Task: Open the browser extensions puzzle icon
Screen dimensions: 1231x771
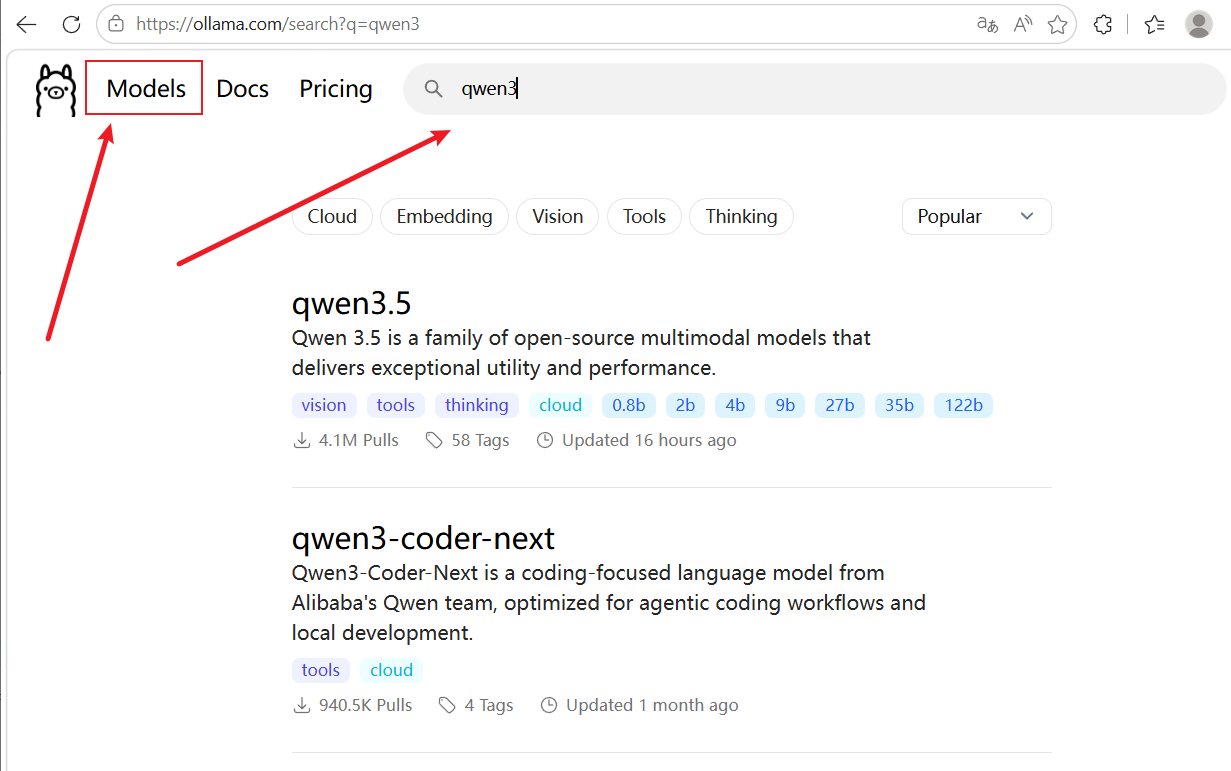Action: (x=1103, y=24)
